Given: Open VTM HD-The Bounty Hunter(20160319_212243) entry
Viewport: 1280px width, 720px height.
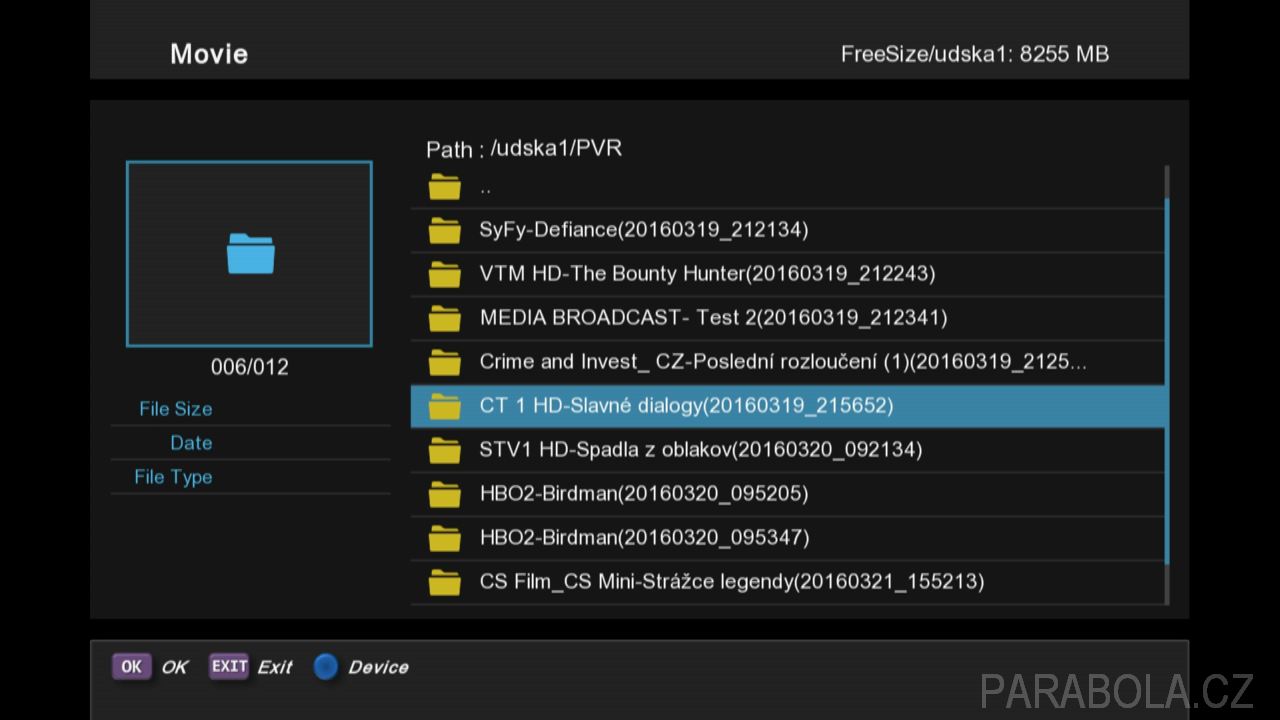Looking at the screenshot, I should coord(788,274).
